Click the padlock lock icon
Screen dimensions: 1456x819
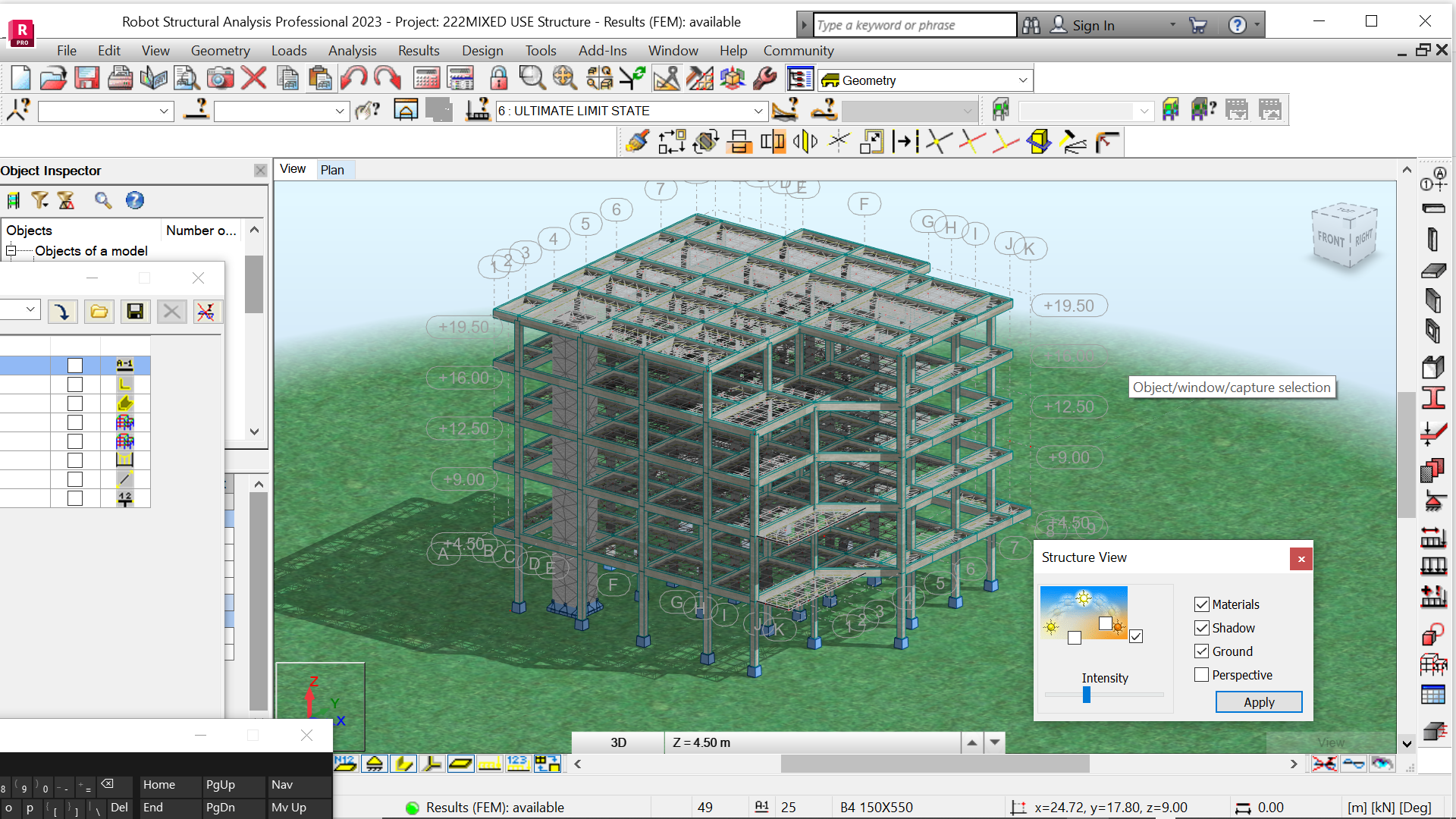click(x=498, y=79)
